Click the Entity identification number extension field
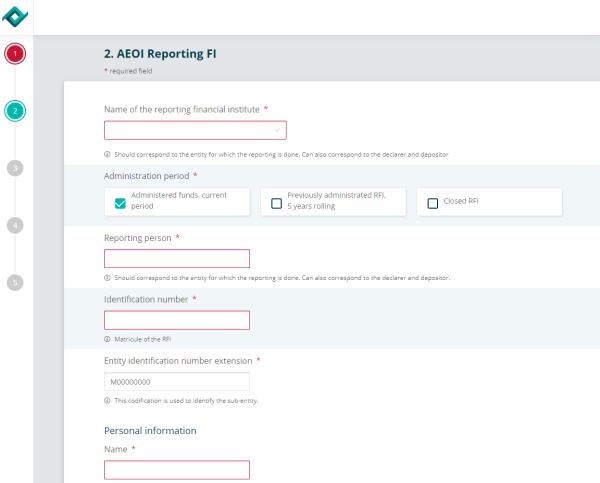 click(177, 381)
